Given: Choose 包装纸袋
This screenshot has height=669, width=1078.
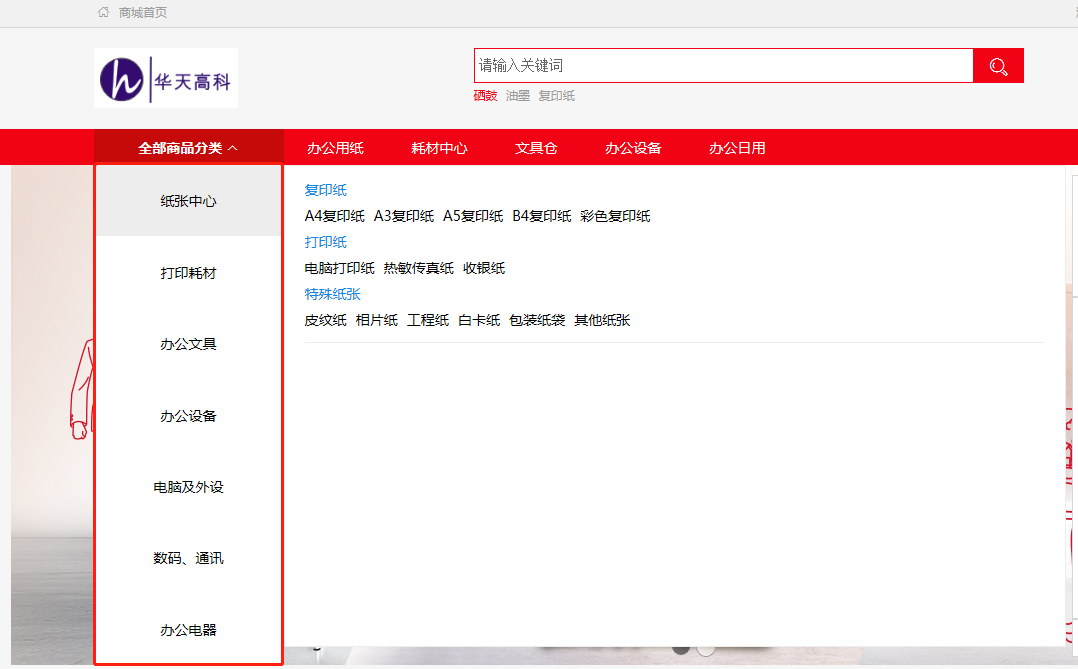Looking at the screenshot, I should [537, 320].
